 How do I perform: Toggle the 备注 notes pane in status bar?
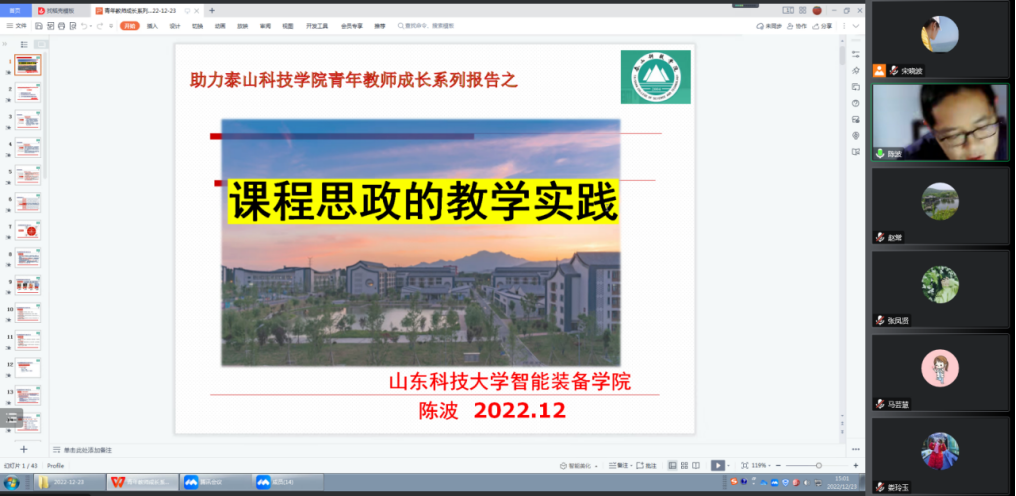tap(619, 466)
